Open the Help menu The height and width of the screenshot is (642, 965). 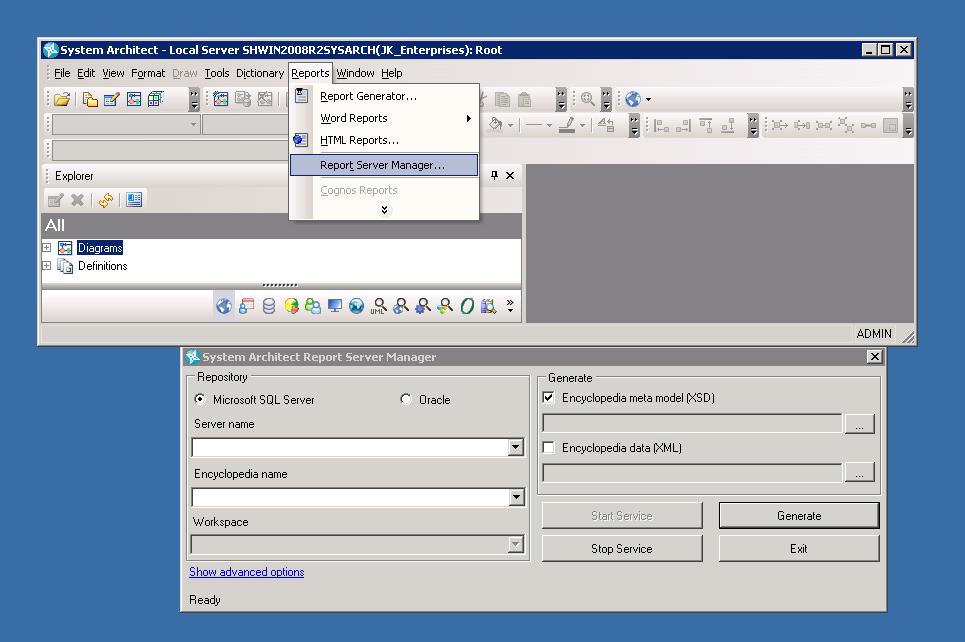coord(391,73)
